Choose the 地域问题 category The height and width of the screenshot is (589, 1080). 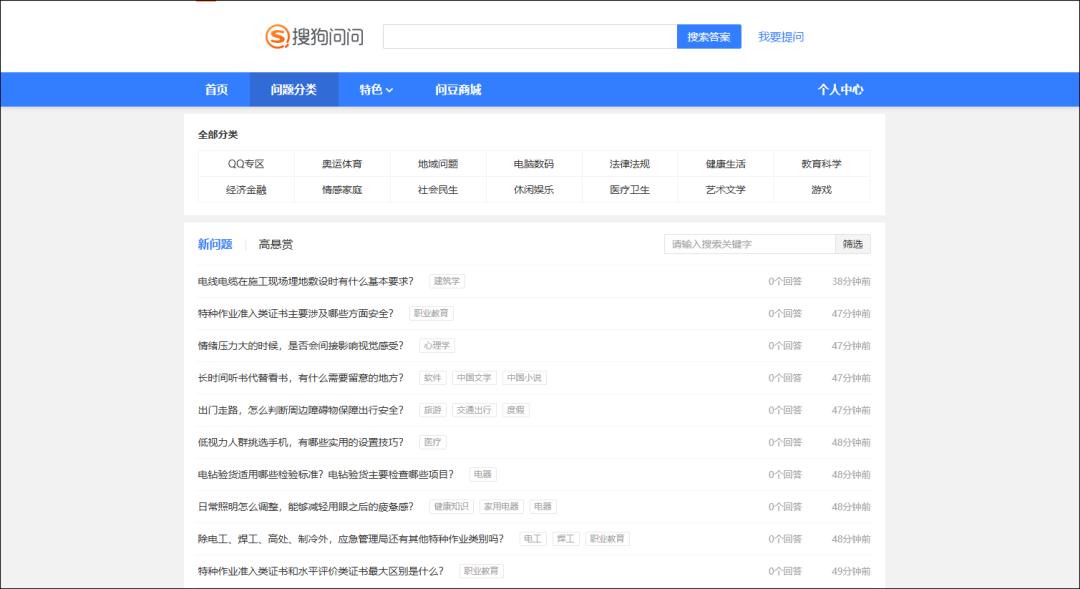click(438, 164)
